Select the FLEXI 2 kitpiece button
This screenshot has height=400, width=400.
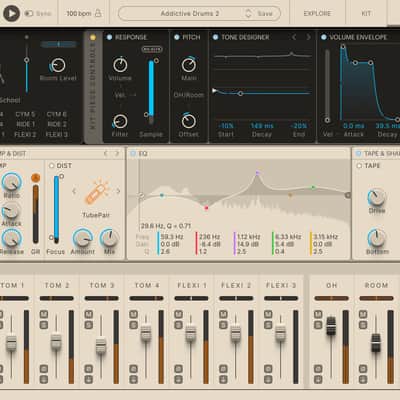(25, 134)
